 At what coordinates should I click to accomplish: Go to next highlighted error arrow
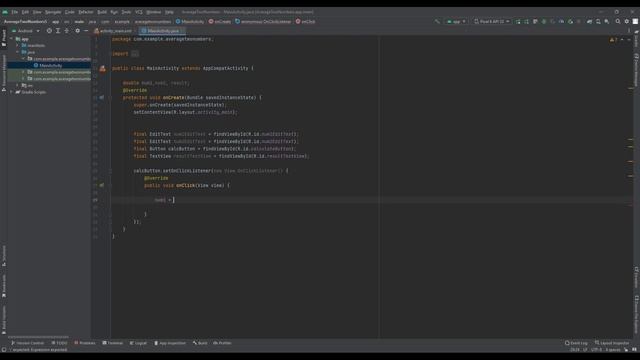pos(629,40)
